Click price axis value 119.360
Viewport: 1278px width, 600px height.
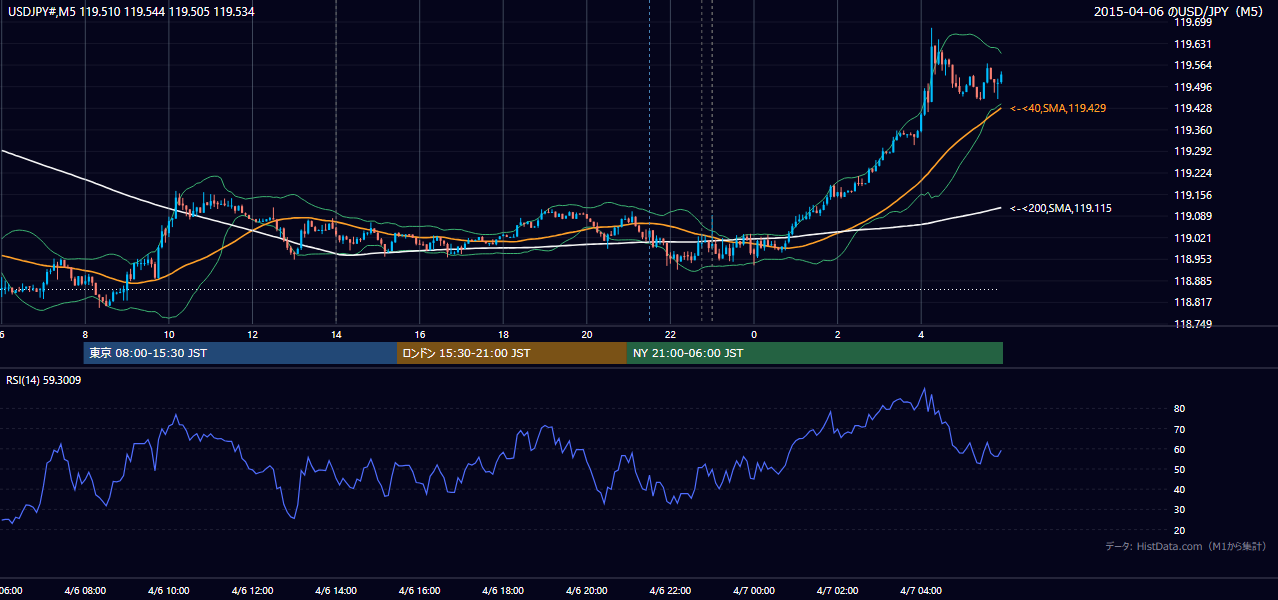pyautogui.click(x=1192, y=131)
